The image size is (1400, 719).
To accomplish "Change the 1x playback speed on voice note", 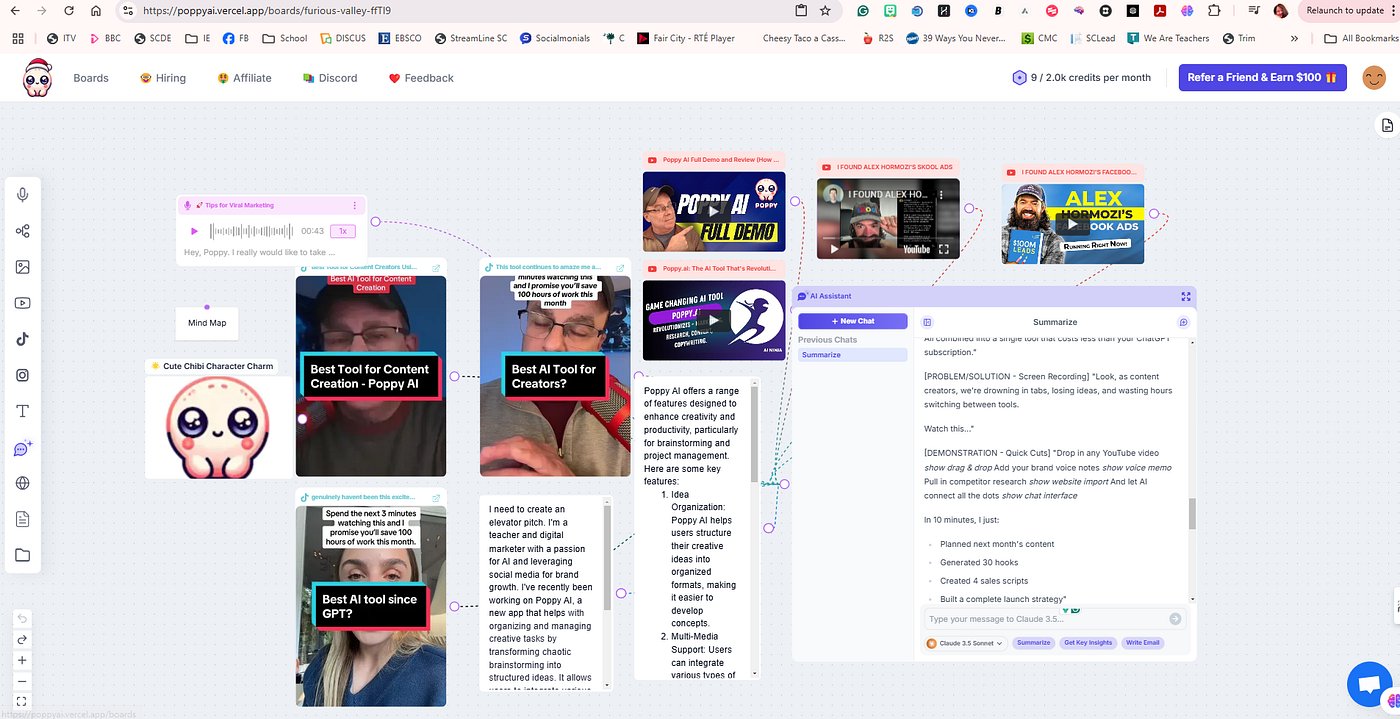I will pos(343,231).
